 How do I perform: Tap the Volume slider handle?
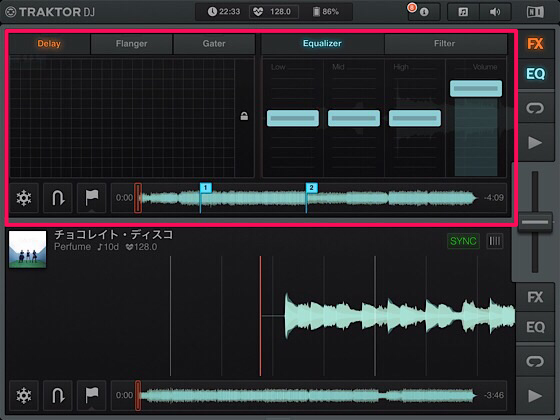[x=476, y=89]
